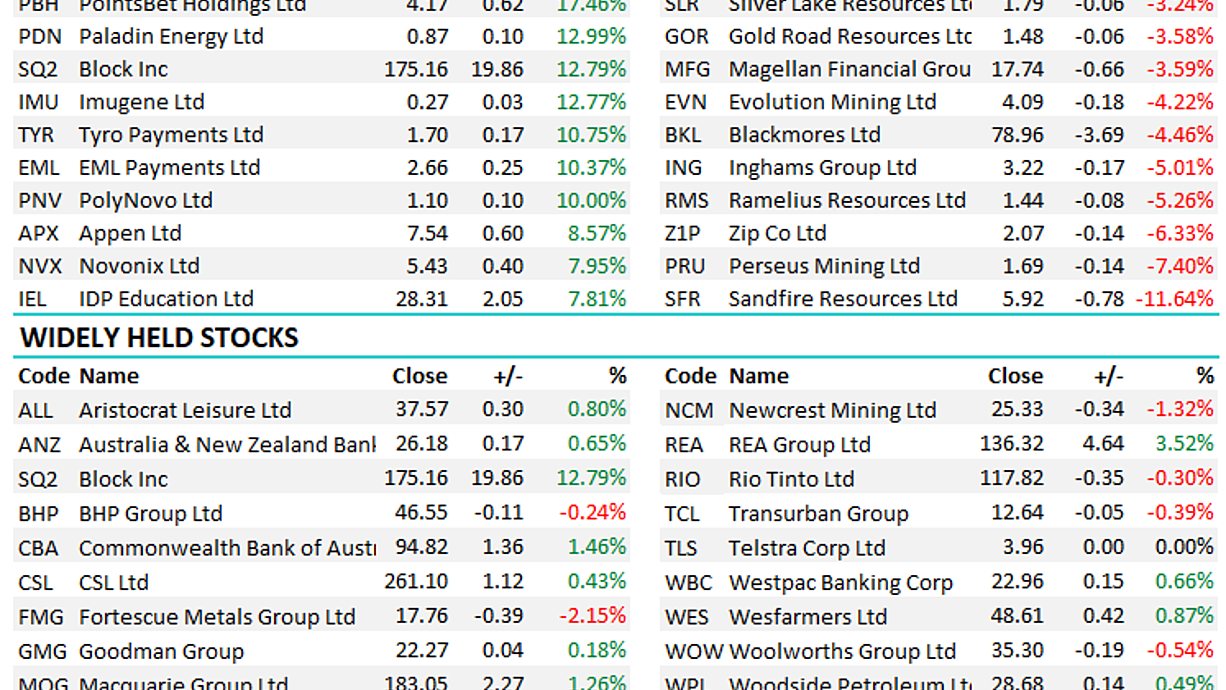Viewport: 1226px width, 690px height.
Task: Click Imugene Ltd's 12.77% change
Action: [x=591, y=102]
